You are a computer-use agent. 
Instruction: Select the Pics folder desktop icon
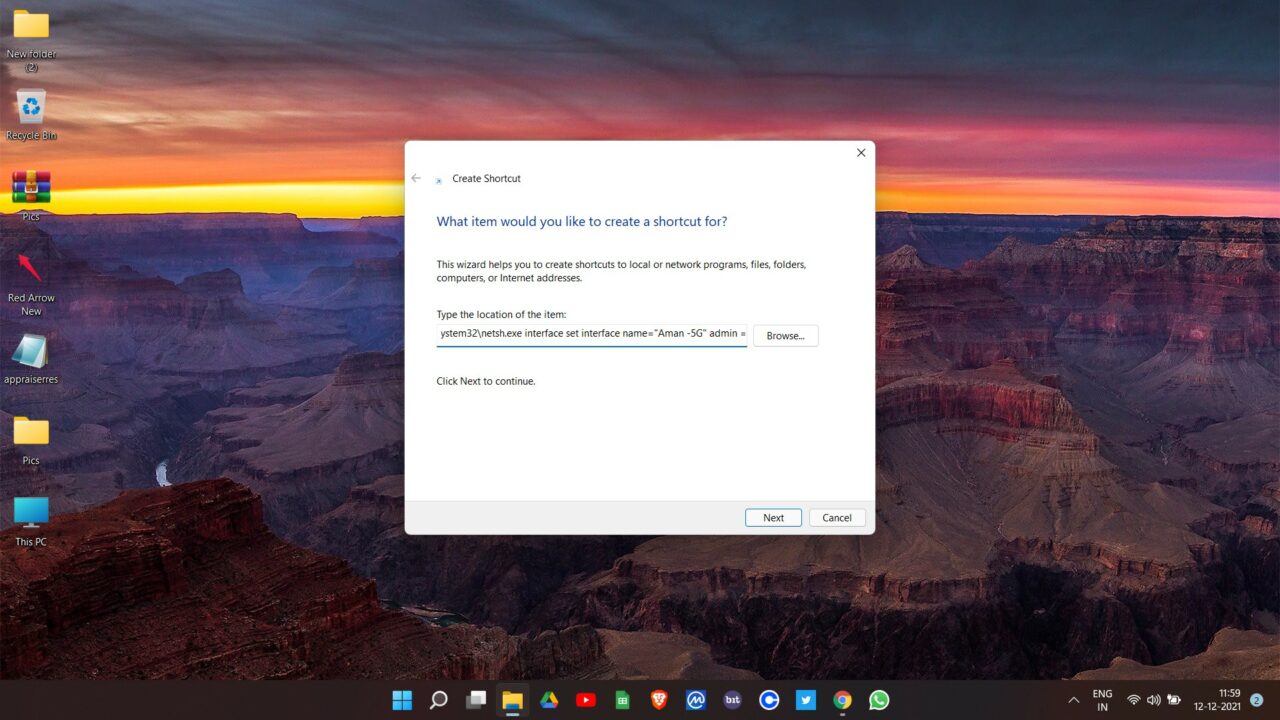[x=31, y=440]
